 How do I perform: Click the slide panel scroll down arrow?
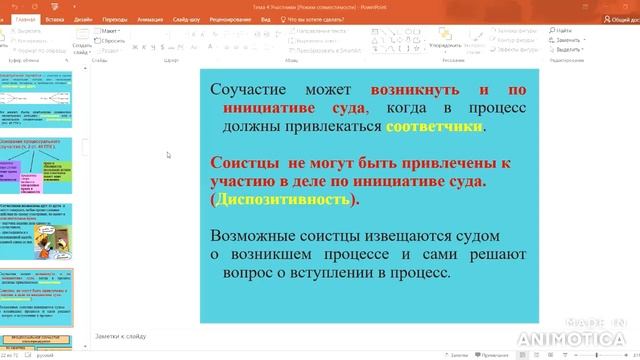pos(85,347)
